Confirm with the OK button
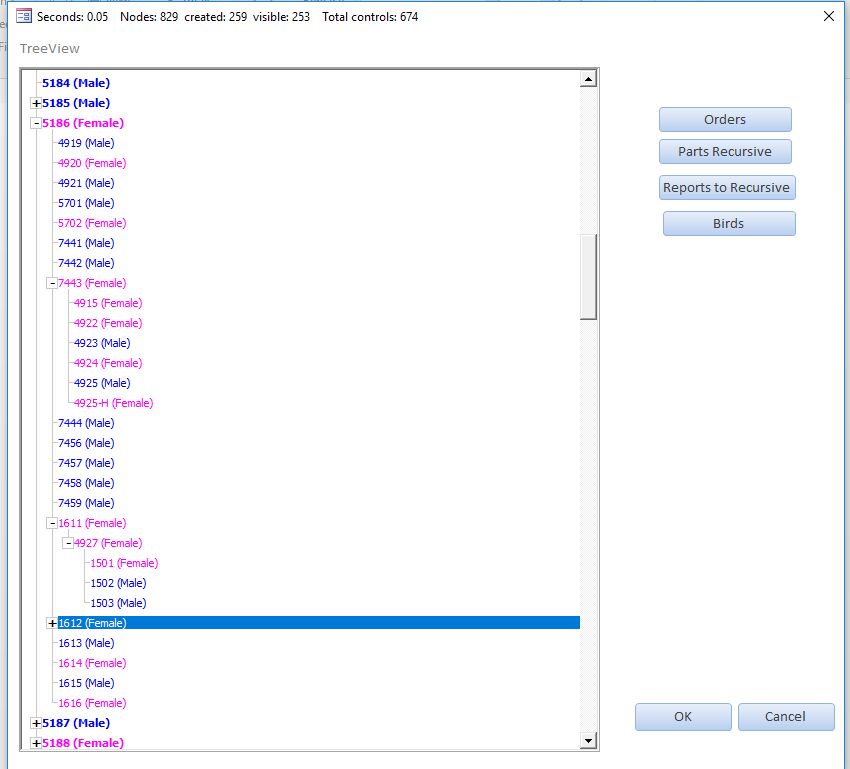Viewport: 850px width, 769px height. (x=683, y=716)
